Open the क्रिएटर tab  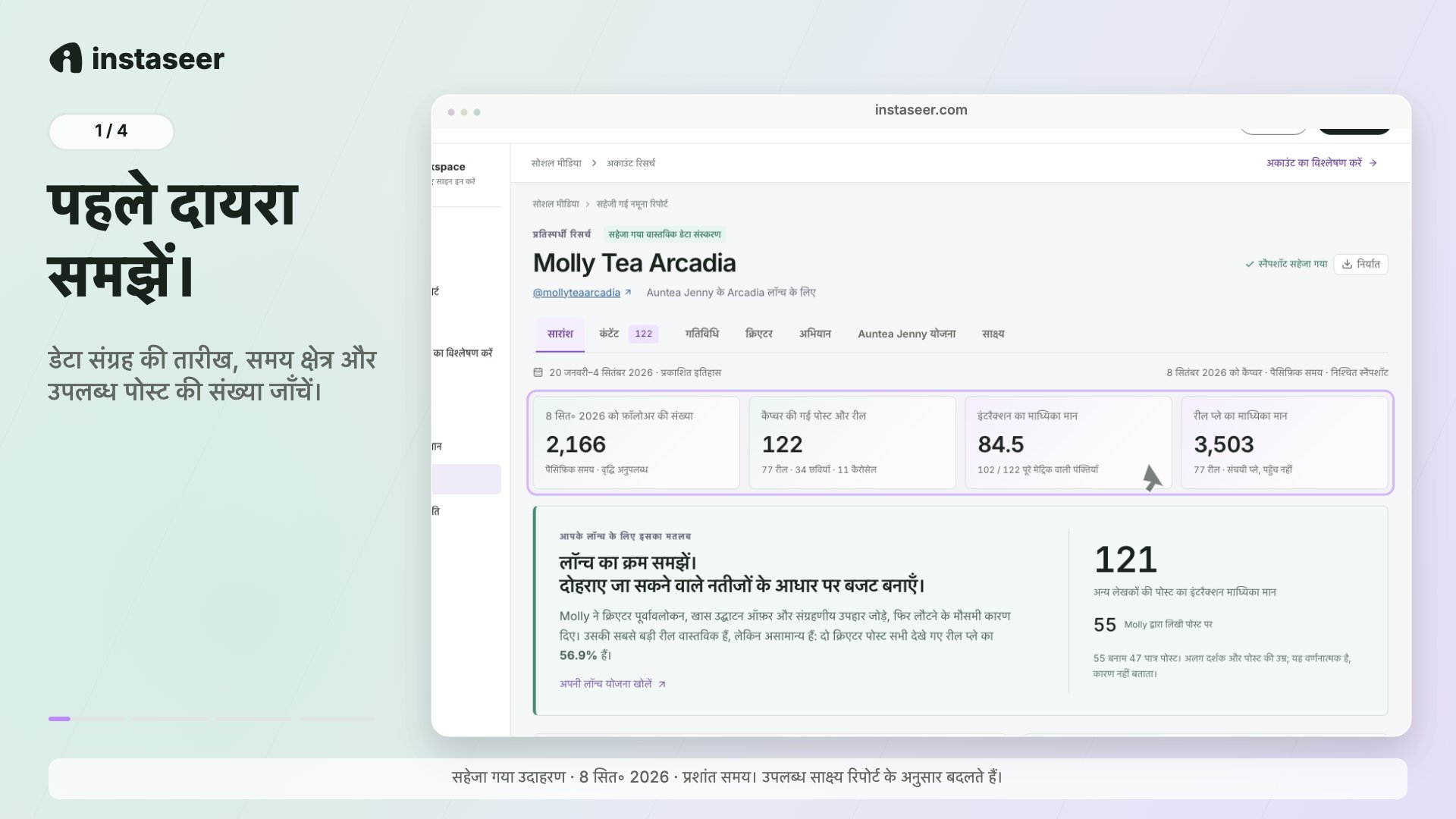click(x=758, y=334)
